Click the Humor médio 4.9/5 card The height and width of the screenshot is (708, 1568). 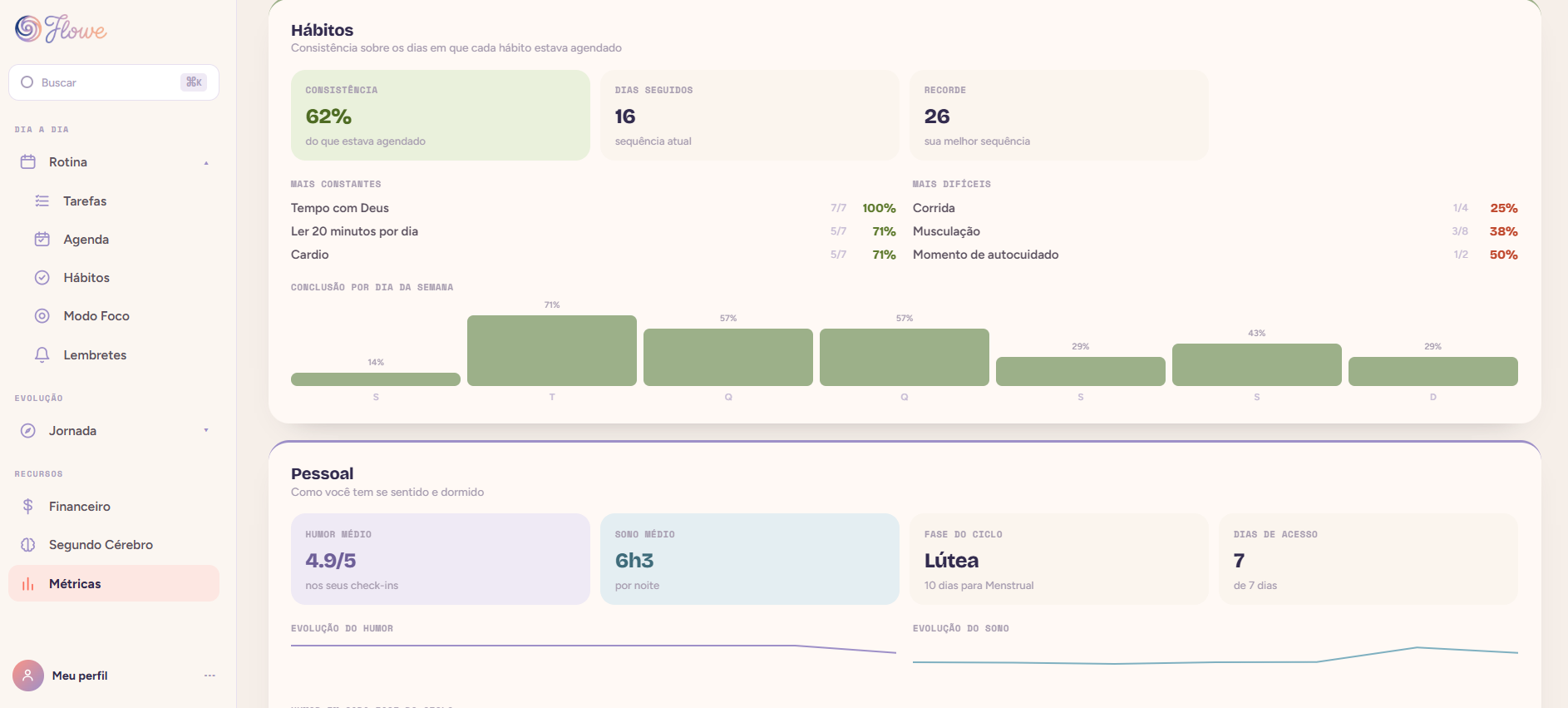pos(441,559)
